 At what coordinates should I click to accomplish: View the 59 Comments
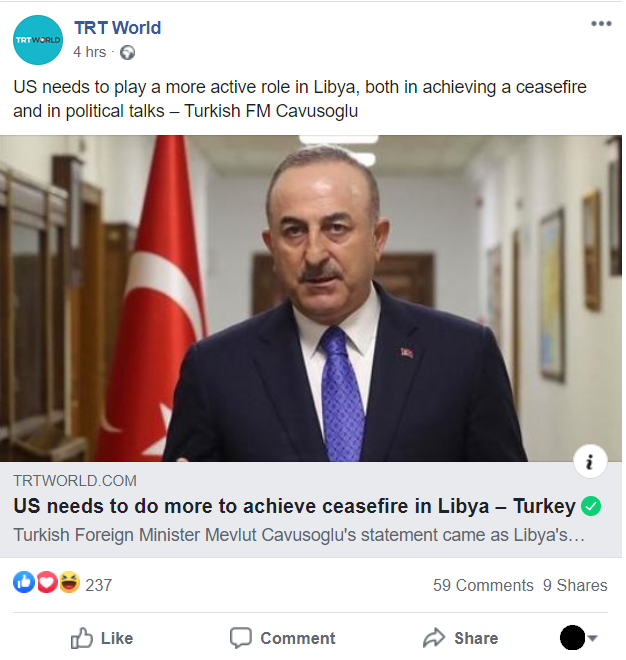pyautogui.click(x=483, y=585)
